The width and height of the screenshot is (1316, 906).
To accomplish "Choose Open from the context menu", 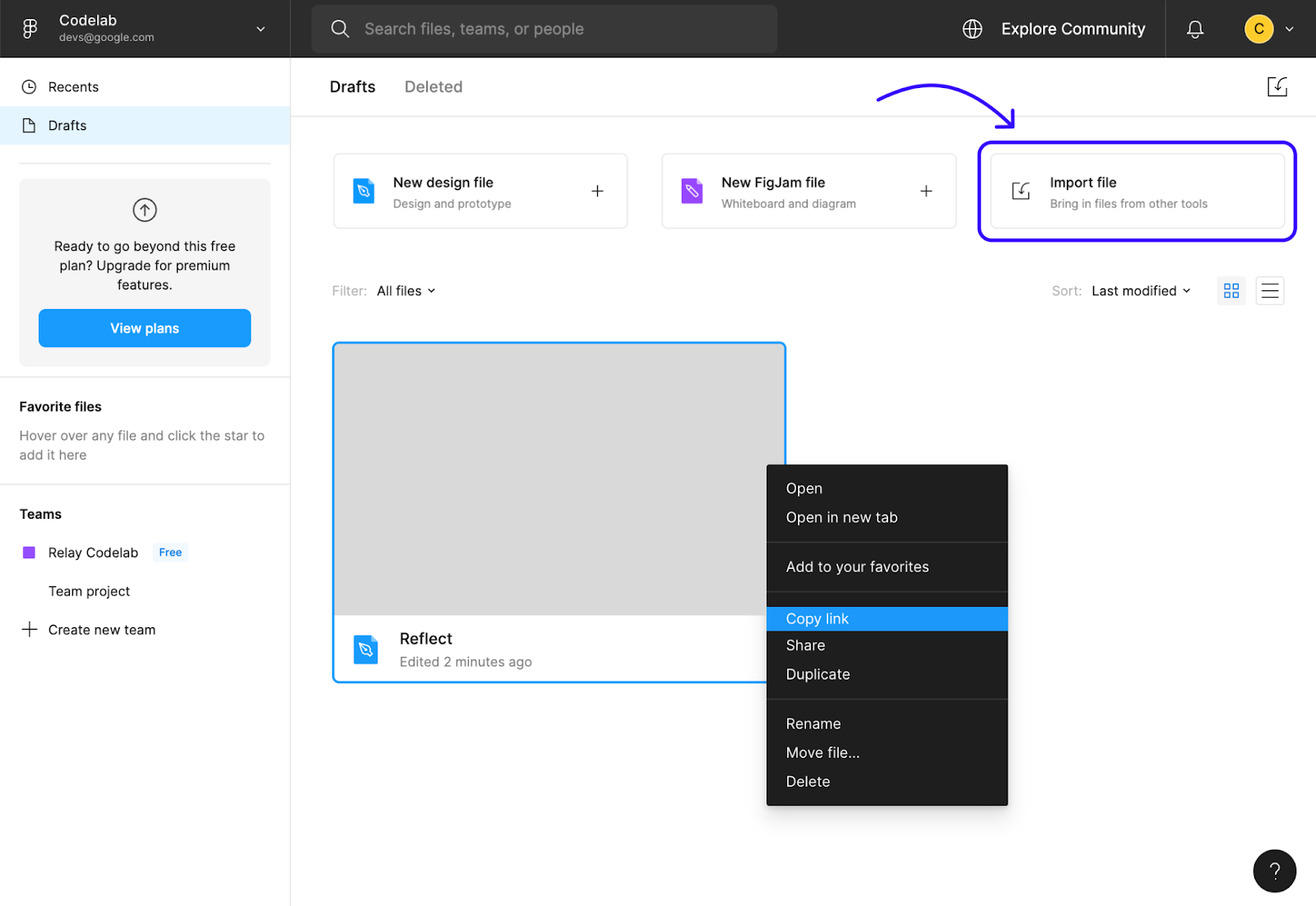I will (x=887, y=488).
